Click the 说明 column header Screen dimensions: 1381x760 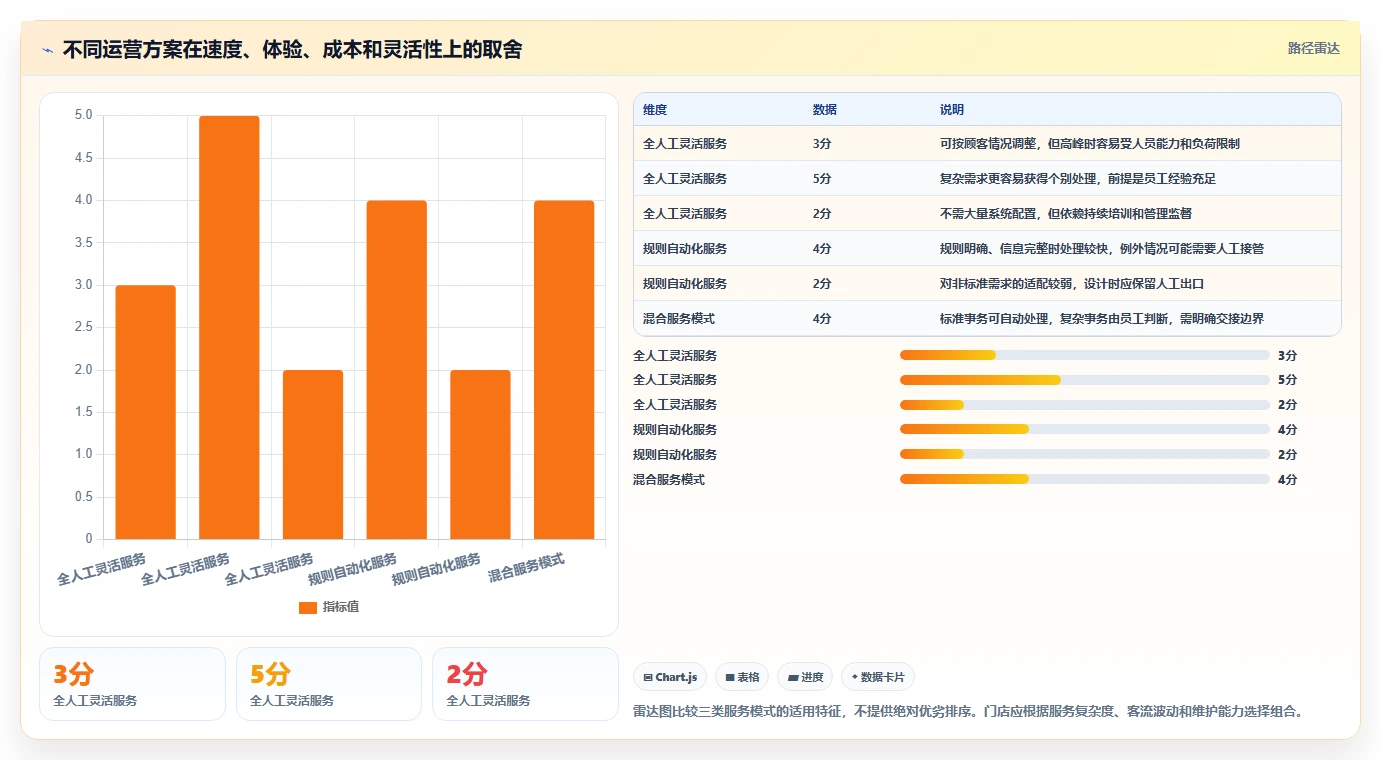(952, 110)
